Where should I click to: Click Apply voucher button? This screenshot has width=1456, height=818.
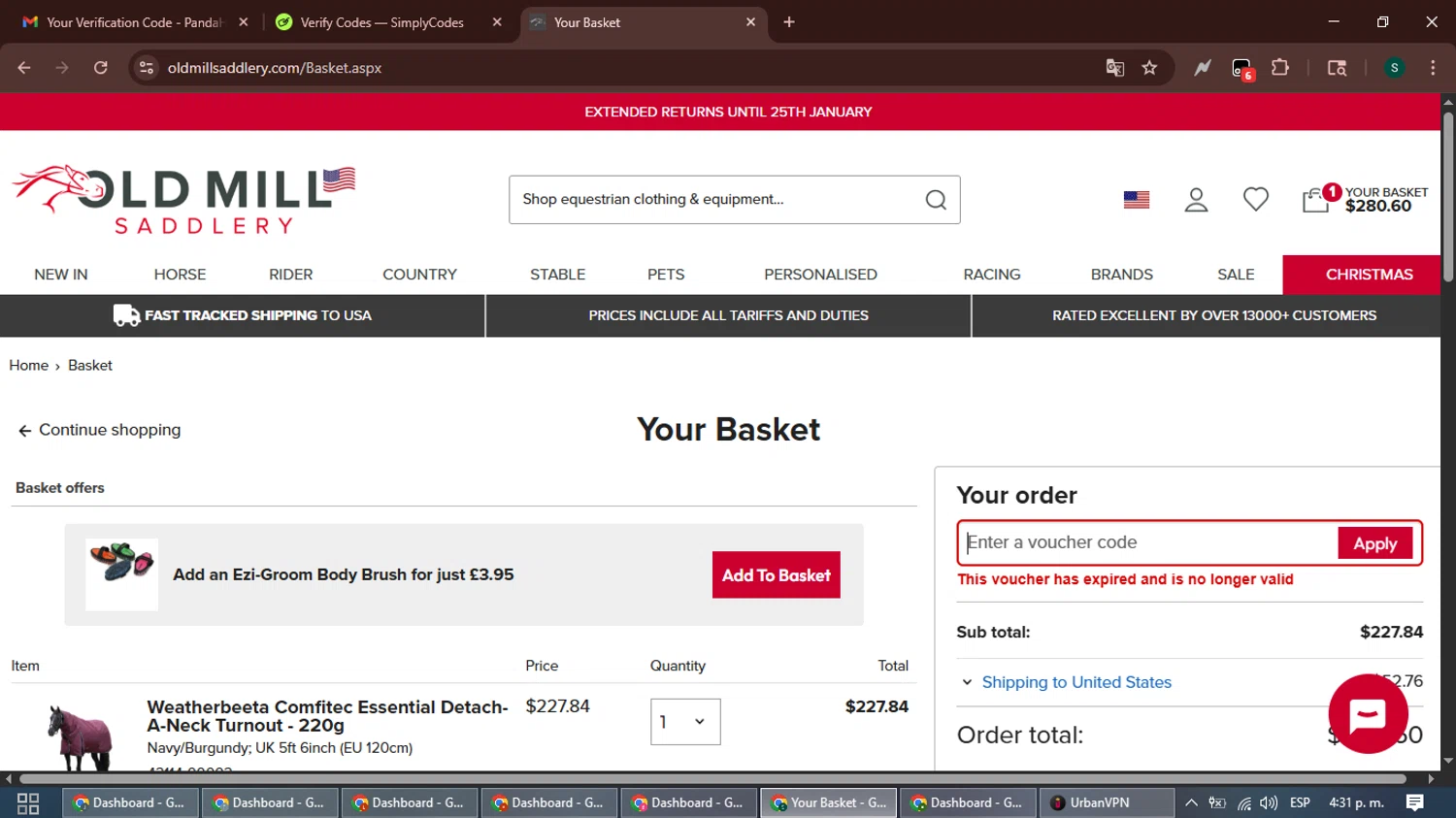pos(1375,543)
